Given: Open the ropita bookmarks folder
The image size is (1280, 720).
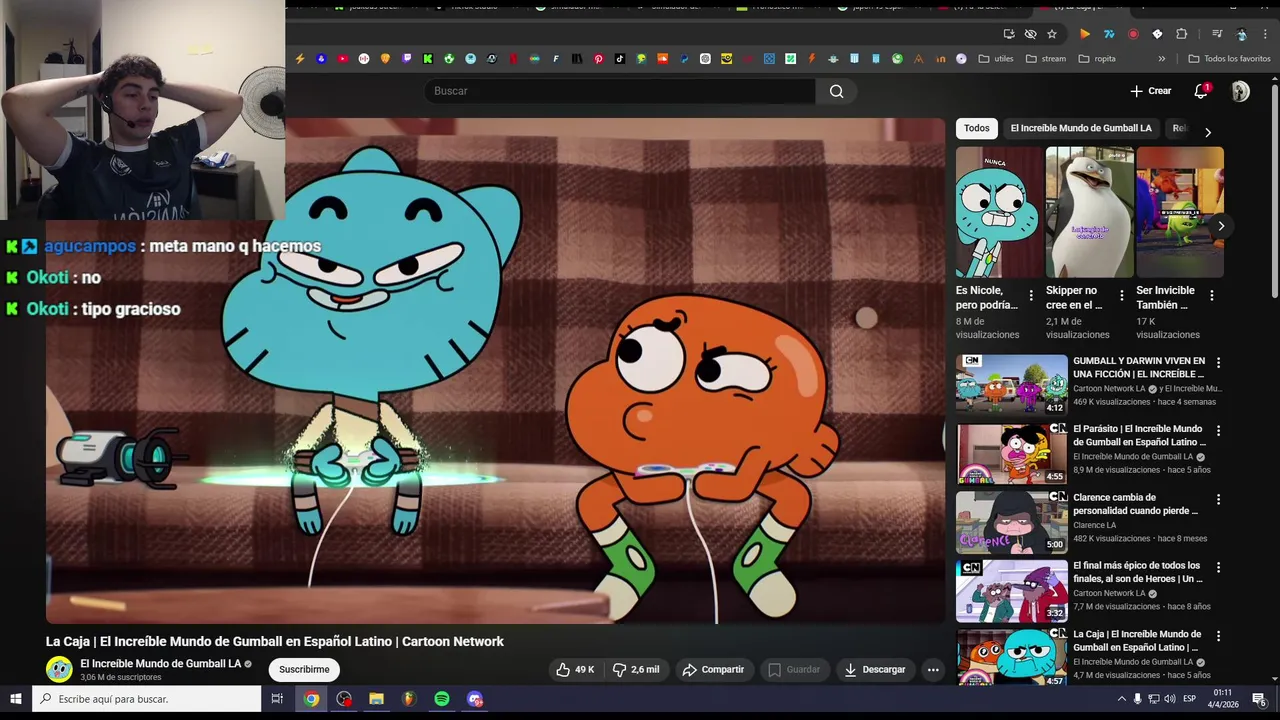Looking at the screenshot, I should pos(1096,59).
